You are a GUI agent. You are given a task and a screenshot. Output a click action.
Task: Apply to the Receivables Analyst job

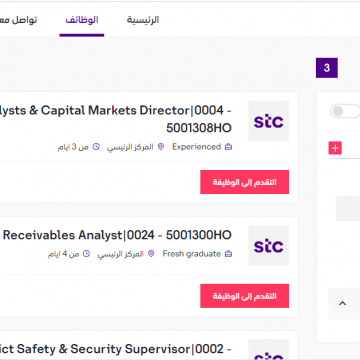pos(244,296)
